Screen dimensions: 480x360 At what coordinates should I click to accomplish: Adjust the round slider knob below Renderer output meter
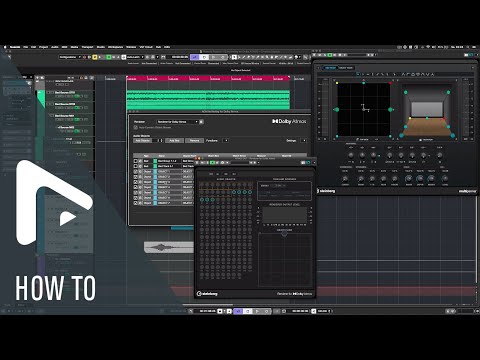(284, 234)
